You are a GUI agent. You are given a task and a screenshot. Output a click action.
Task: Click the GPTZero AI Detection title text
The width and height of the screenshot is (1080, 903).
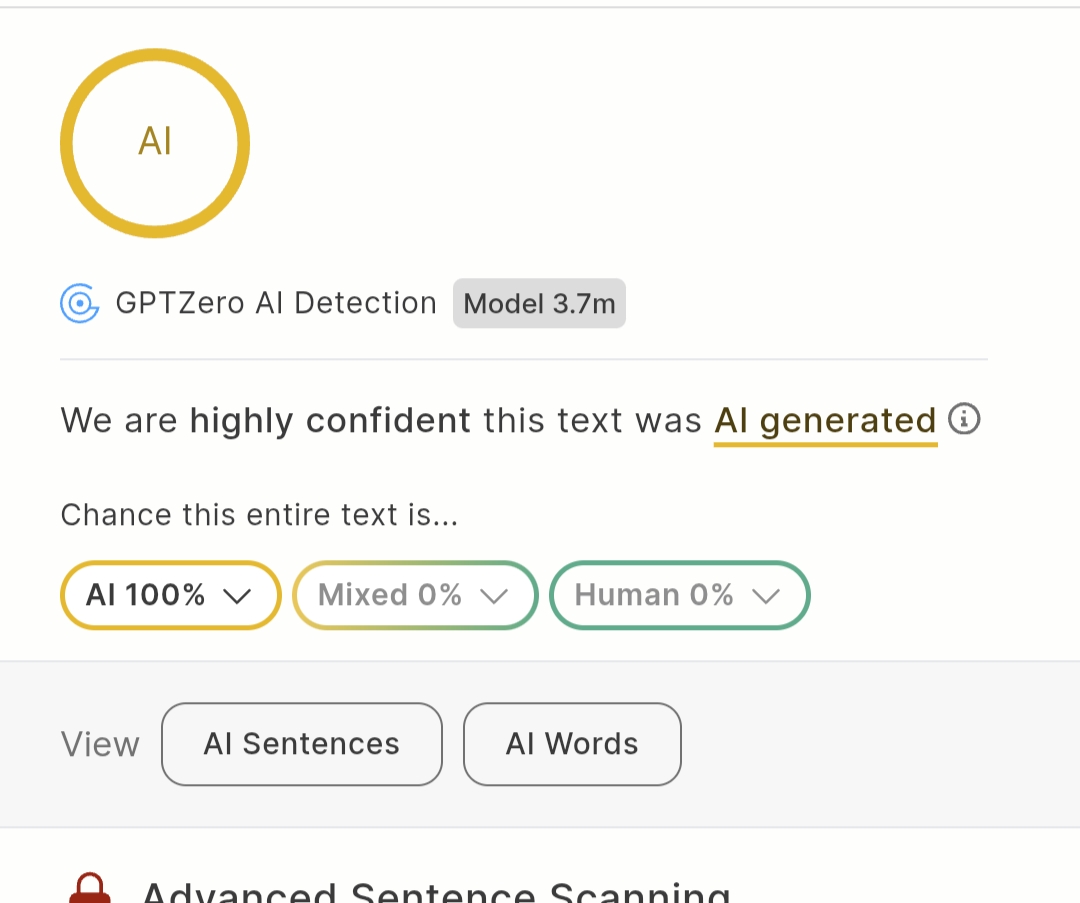point(276,303)
